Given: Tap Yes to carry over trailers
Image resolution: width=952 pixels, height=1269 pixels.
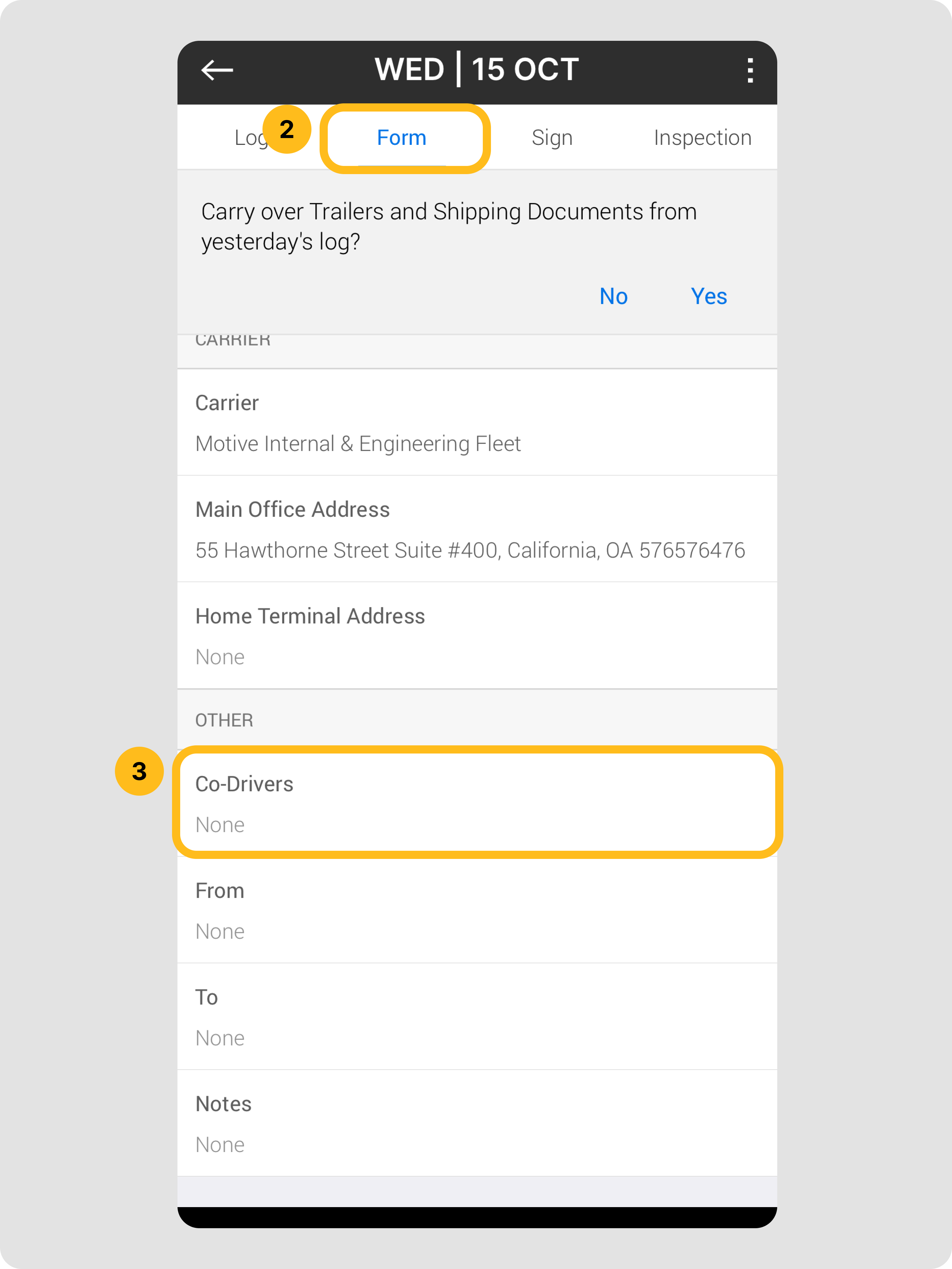Looking at the screenshot, I should [x=708, y=297].
